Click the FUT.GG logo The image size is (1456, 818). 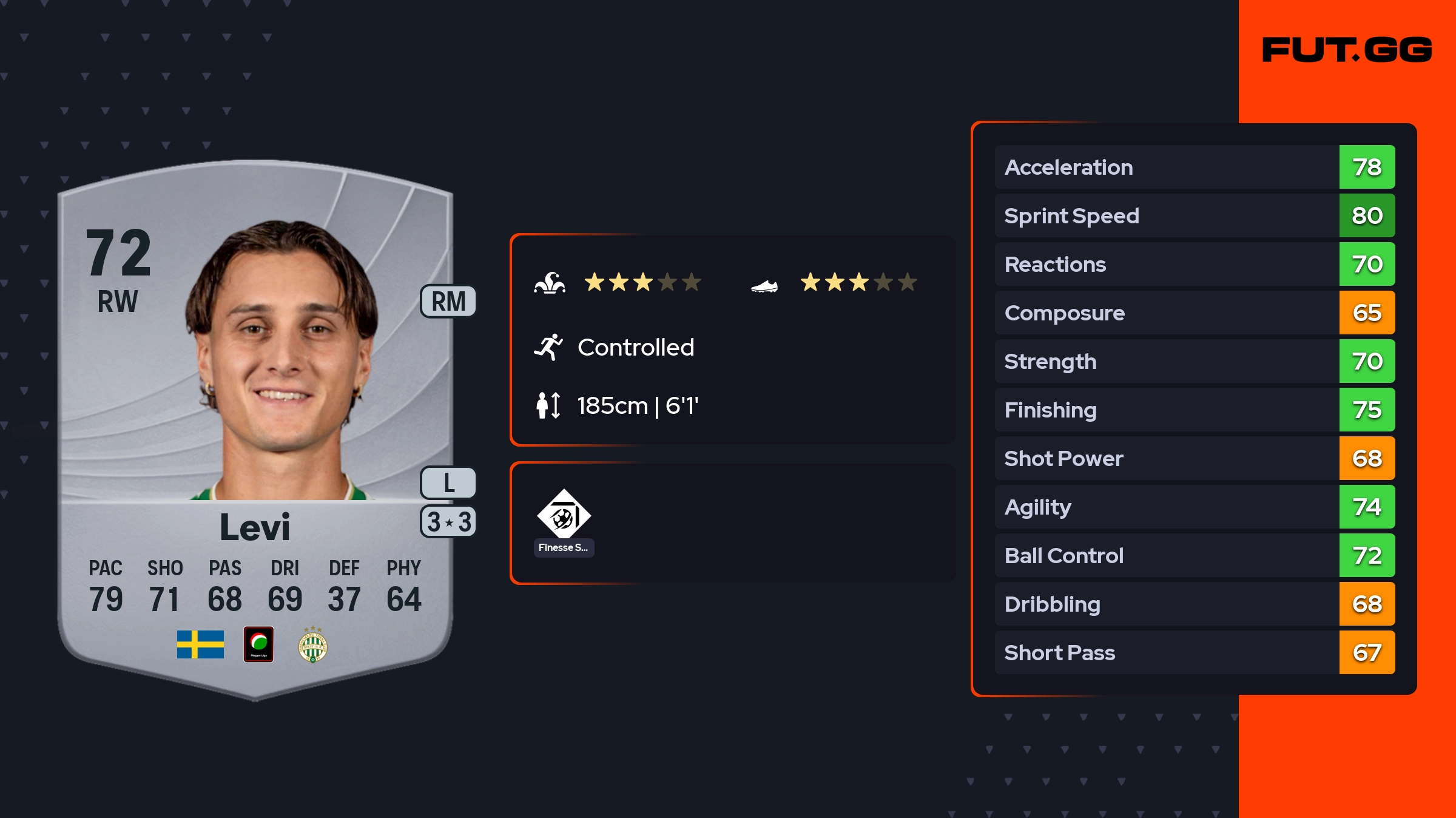click(1346, 50)
